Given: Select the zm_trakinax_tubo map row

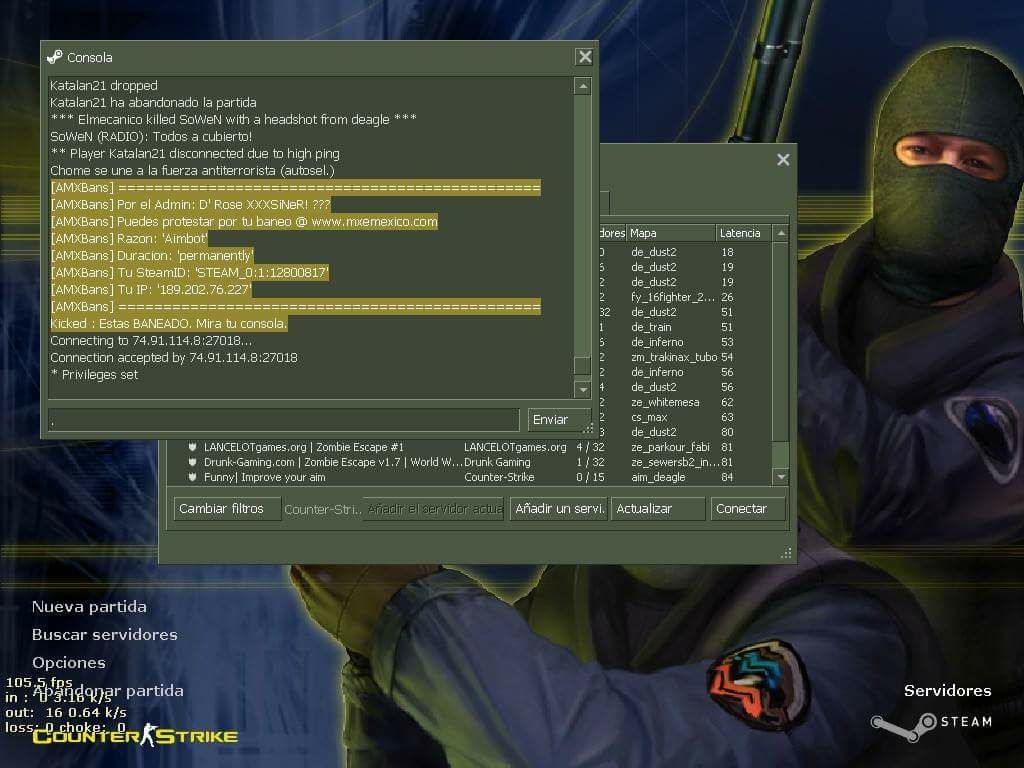Looking at the screenshot, I should pyautogui.click(x=674, y=357).
